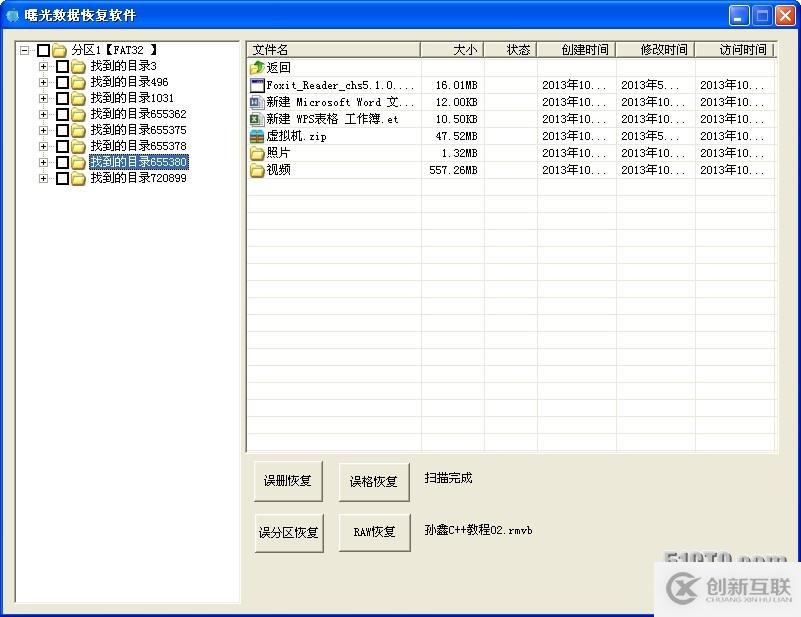The image size is (801, 617).
Task: Select the 虚拟机.zip archive icon
Action: point(257,136)
